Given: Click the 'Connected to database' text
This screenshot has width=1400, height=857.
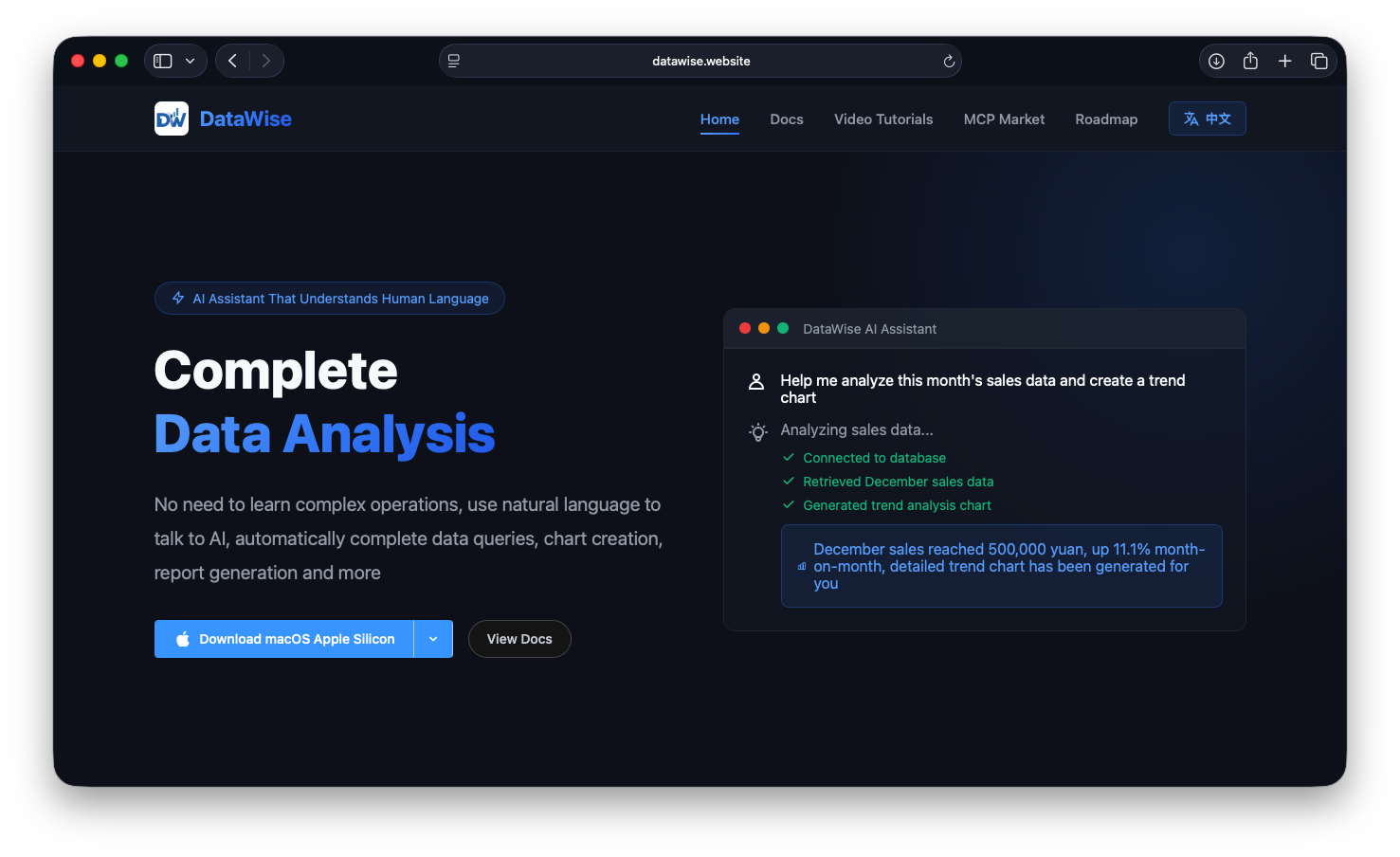Looking at the screenshot, I should 874,458.
